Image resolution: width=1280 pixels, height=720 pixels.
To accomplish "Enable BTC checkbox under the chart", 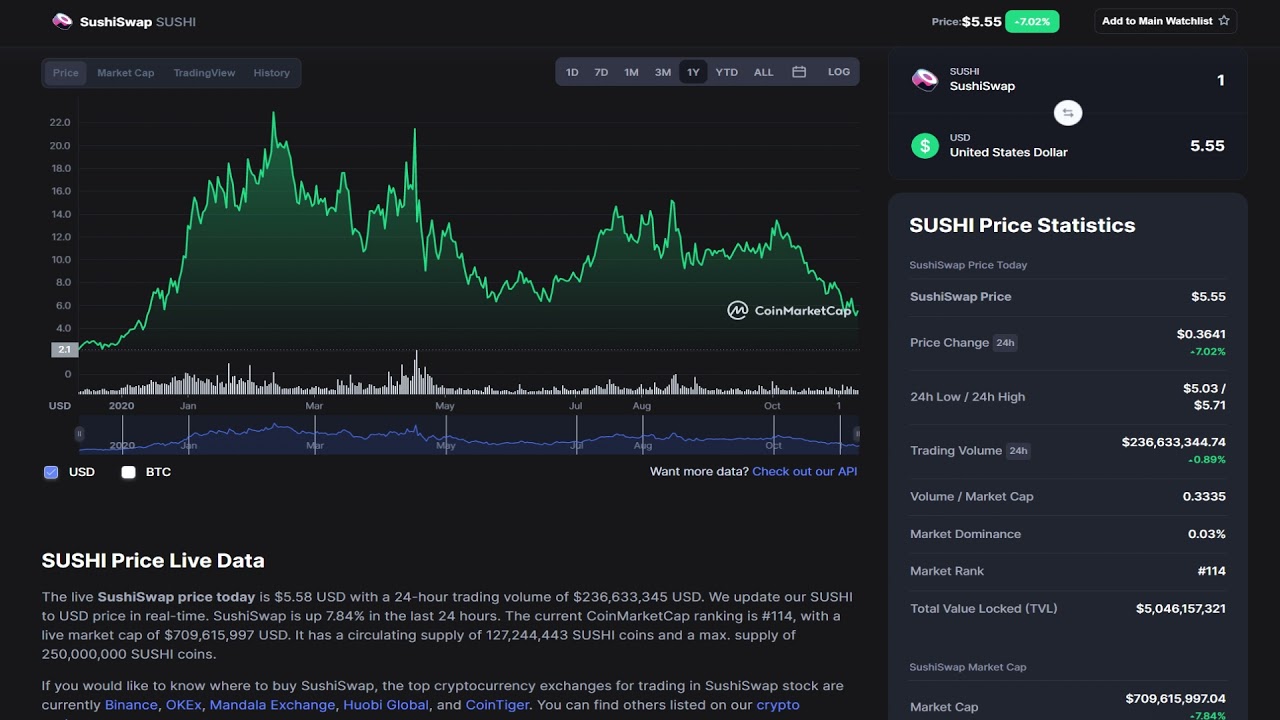I will click(128, 472).
